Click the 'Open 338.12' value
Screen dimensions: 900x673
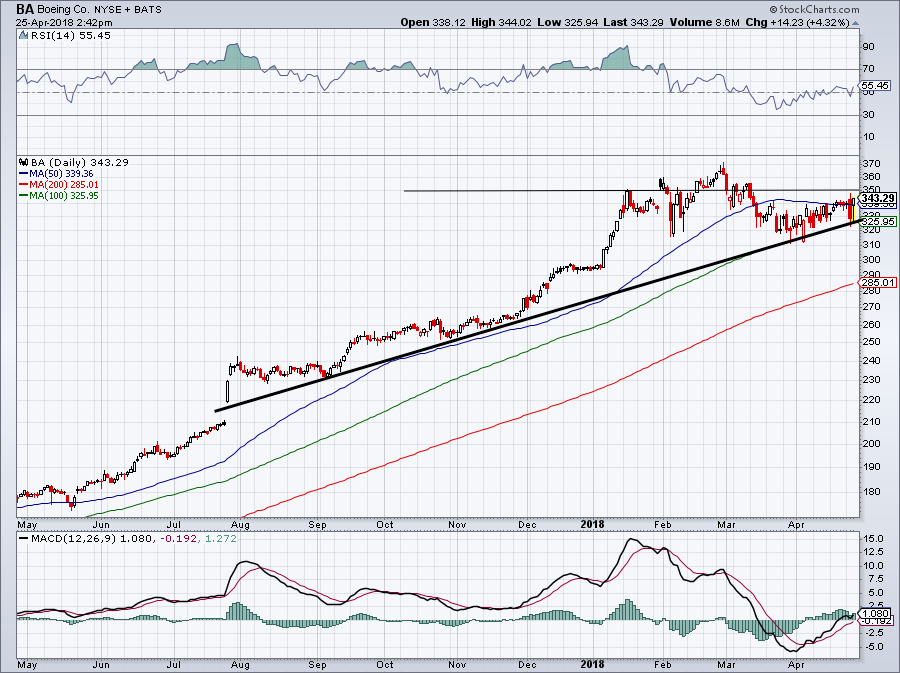pos(433,22)
